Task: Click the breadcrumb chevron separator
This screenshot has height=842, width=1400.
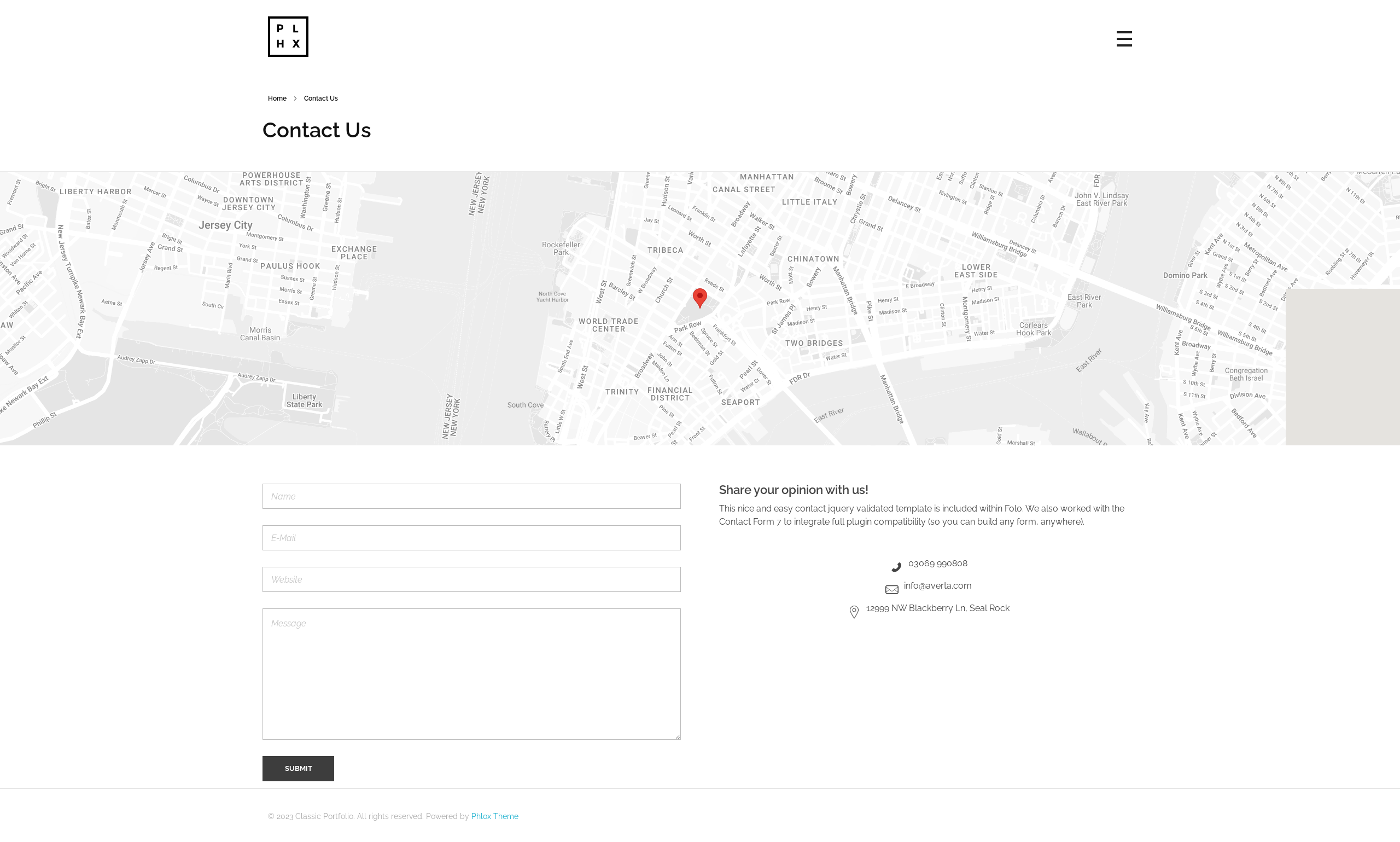Action: click(295, 98)
